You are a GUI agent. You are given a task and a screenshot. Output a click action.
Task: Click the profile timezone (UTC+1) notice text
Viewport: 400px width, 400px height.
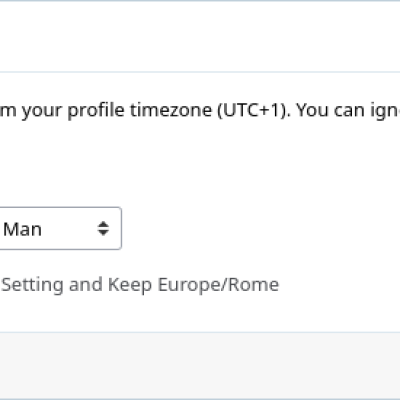[200, 110]
